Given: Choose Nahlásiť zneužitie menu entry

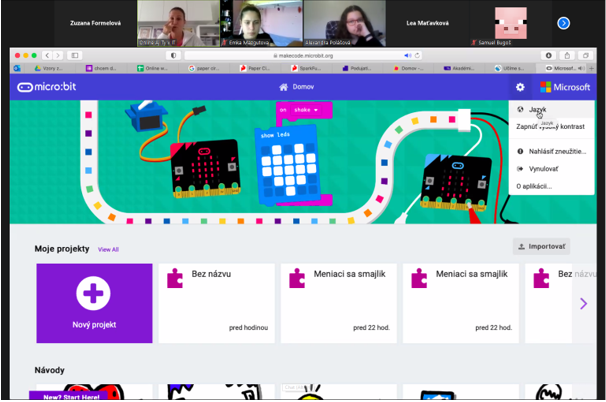Looking at the screenshot, I should click(x=552, y=152).
